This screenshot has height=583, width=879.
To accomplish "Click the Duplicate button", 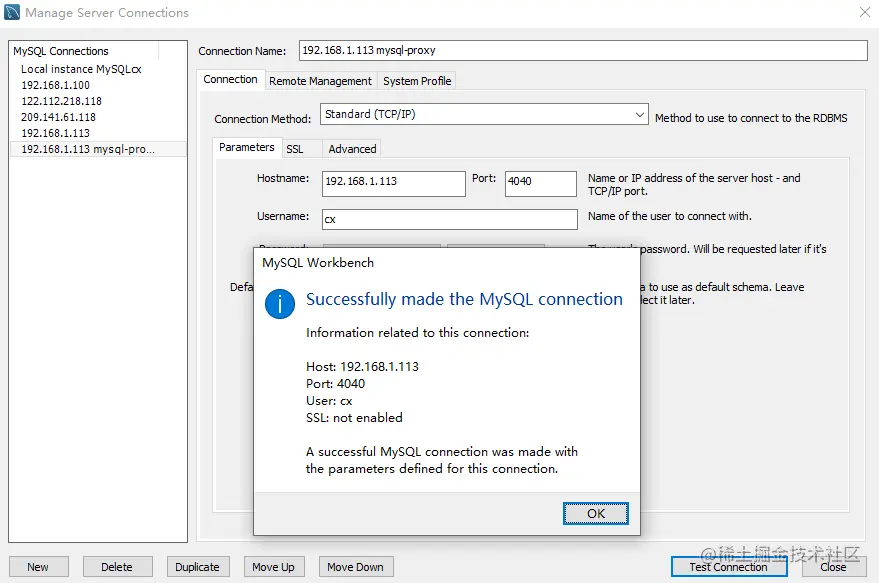I will tap(197, 567).
